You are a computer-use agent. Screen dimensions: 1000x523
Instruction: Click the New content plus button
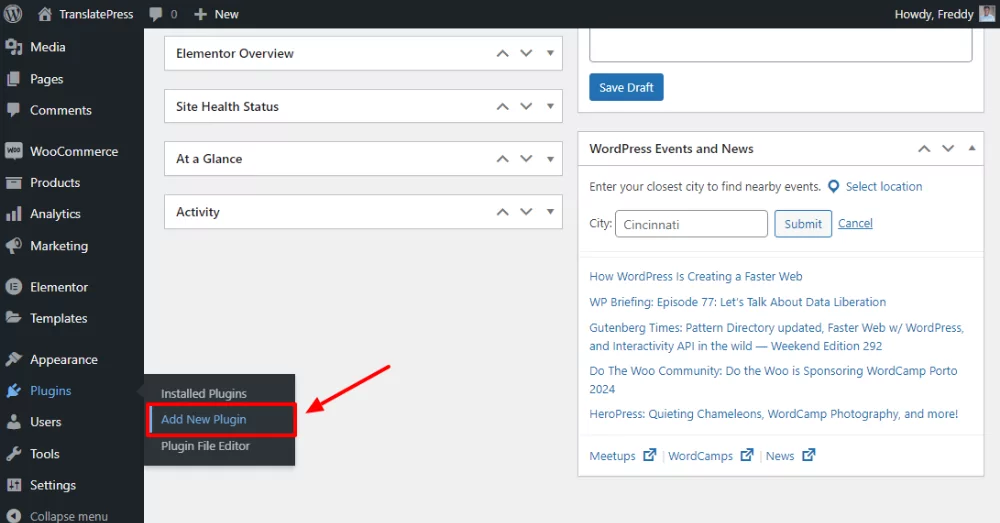pyautogui.click(x=216, y=14)
